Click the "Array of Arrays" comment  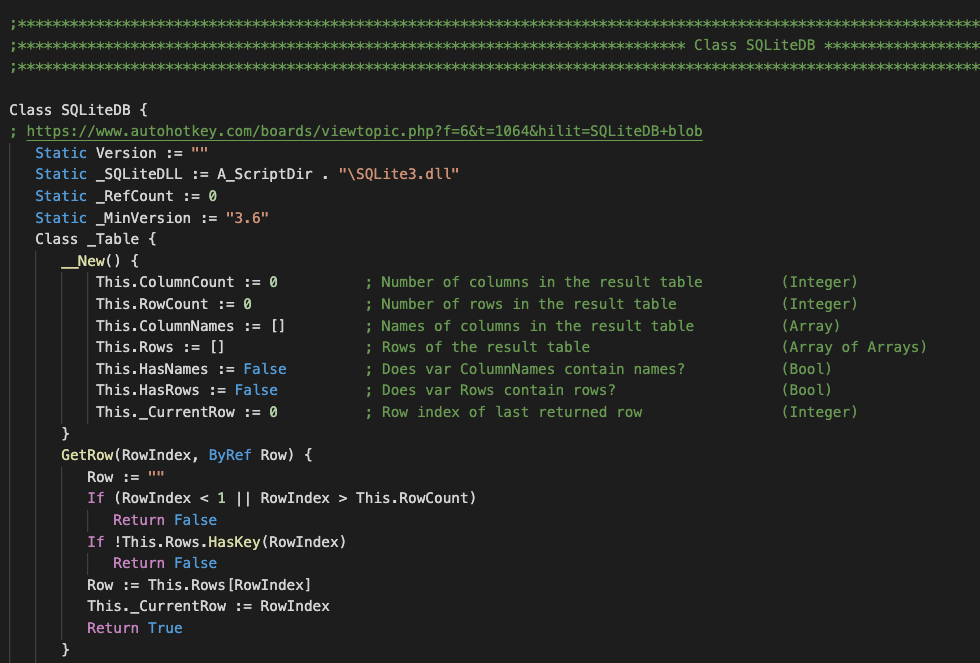(x=854, y=347)
